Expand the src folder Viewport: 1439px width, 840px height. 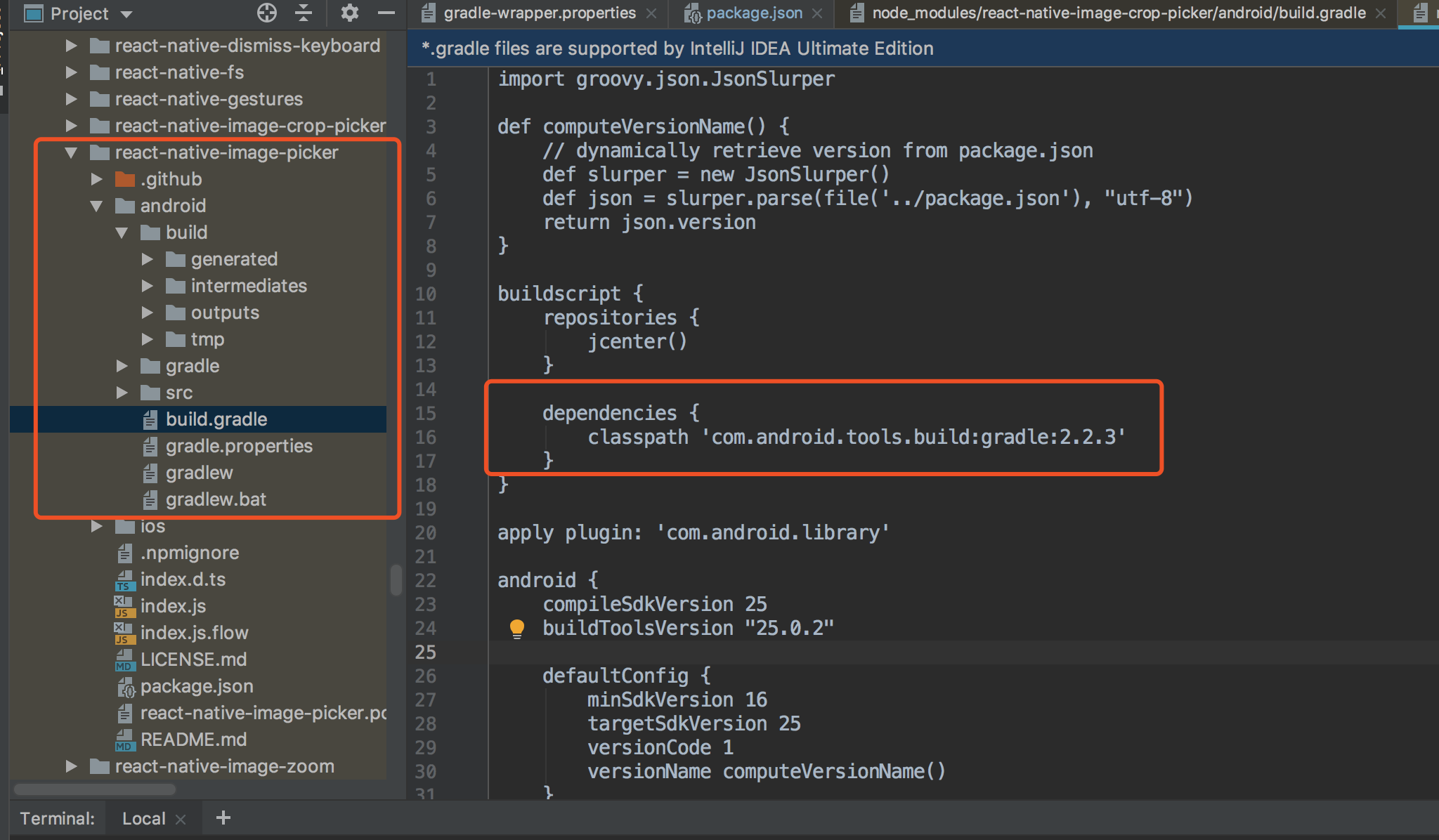click(122, 393)
